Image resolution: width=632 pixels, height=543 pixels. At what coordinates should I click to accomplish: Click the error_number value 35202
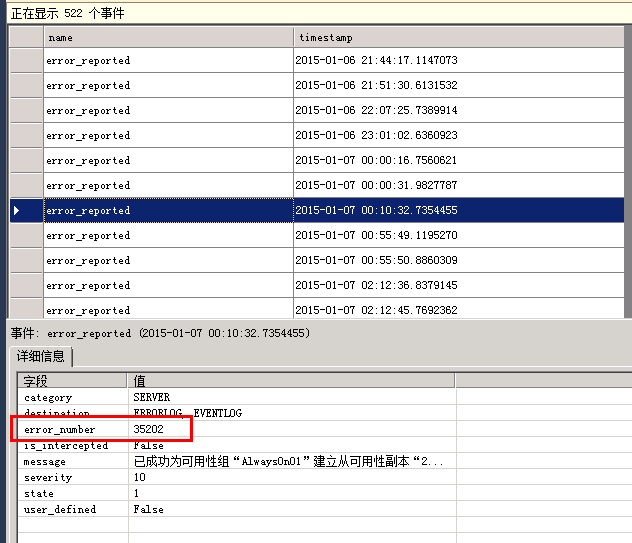coord(149,430)
